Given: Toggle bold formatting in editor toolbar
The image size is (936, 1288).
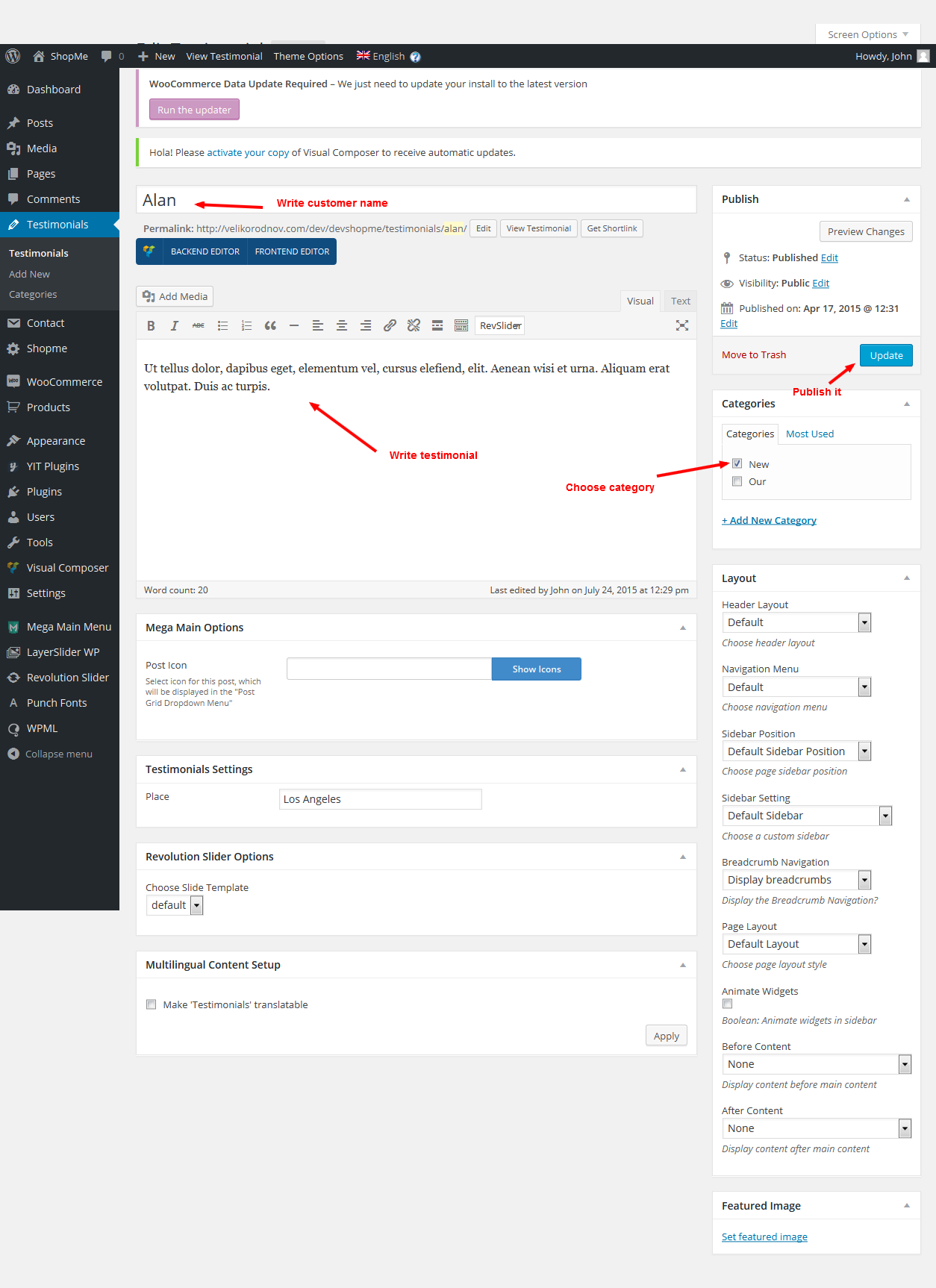Looking at the screenshot, I should click(151, 326).
